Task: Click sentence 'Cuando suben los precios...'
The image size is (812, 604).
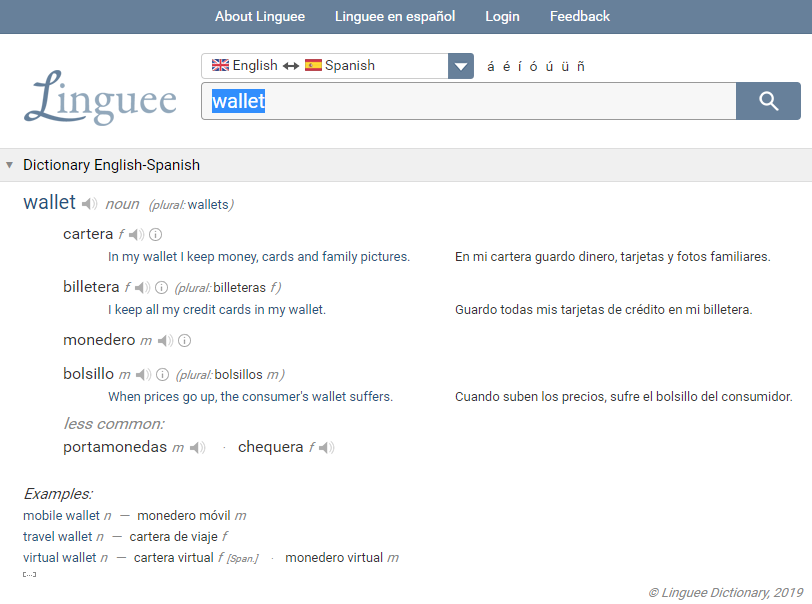Action: click(624, 397)
